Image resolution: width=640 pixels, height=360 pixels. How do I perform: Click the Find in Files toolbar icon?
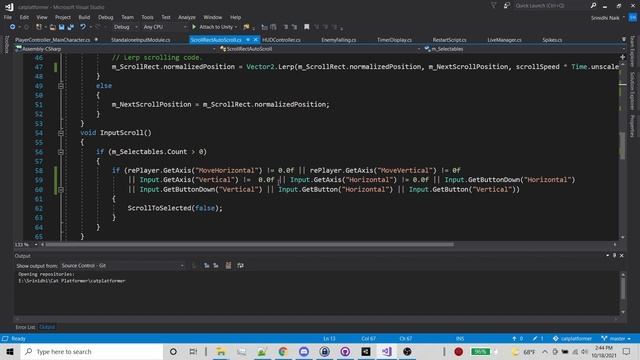click(246, 27)
